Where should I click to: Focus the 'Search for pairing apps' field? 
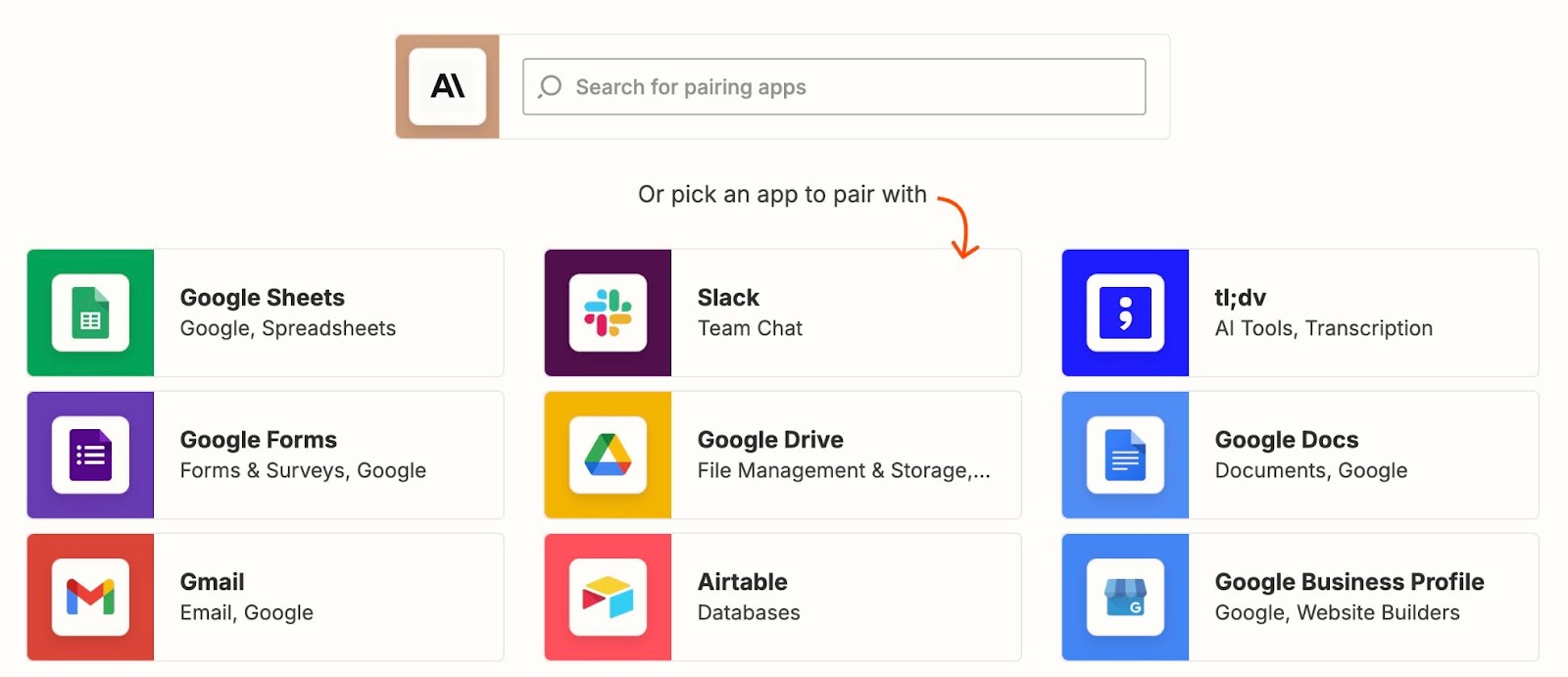point(834,86)
